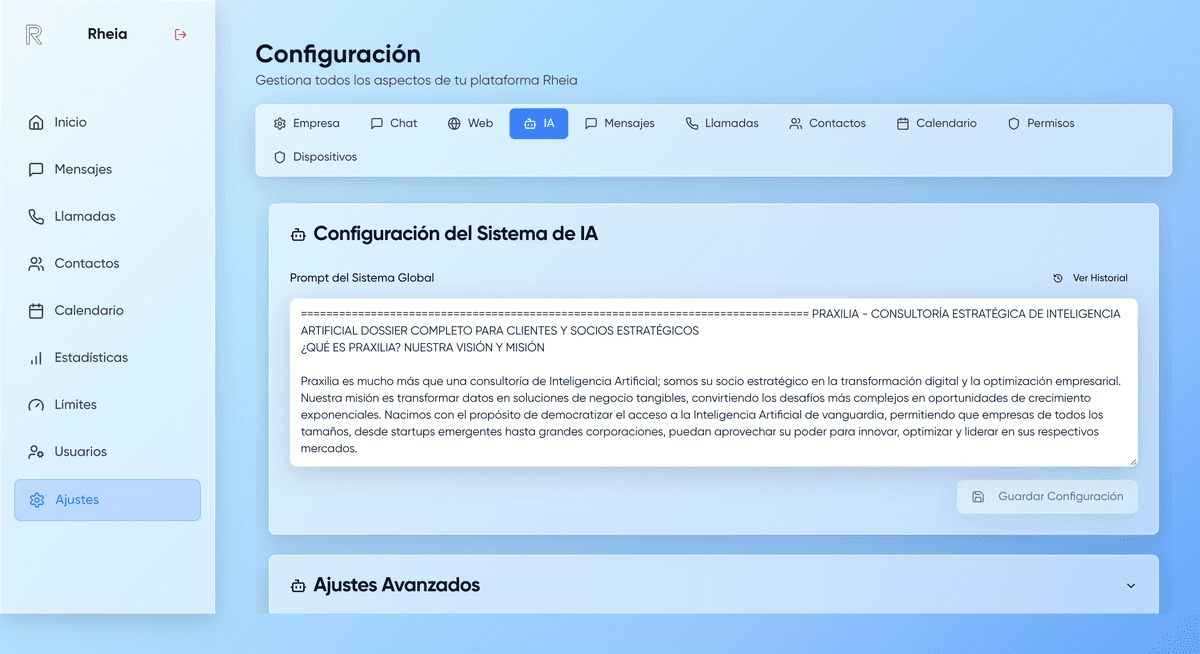Click Guardar Configuración
The width and height of the screenshot is (1200, 654).
click(x=1046, y=496)
